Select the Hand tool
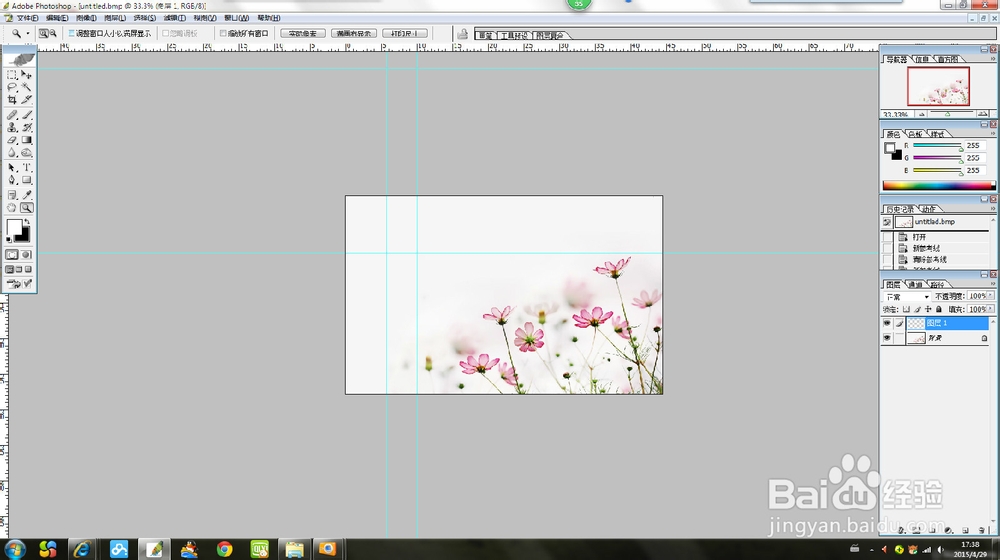 (12, 208)
